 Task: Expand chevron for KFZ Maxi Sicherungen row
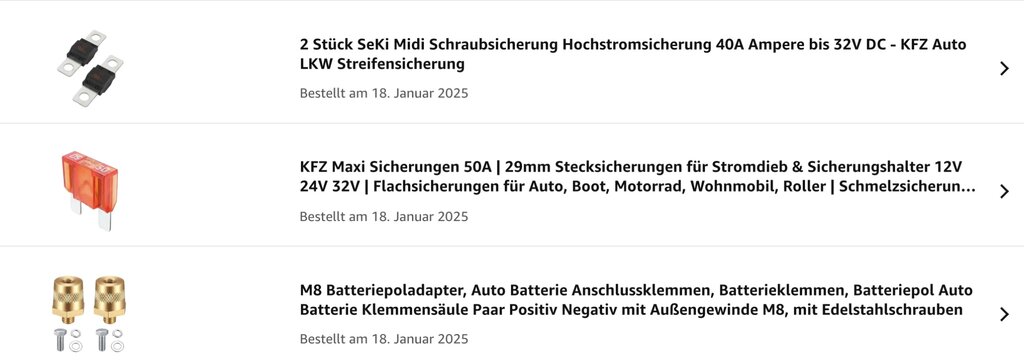pyautogui.click(x=1004, y=191)
